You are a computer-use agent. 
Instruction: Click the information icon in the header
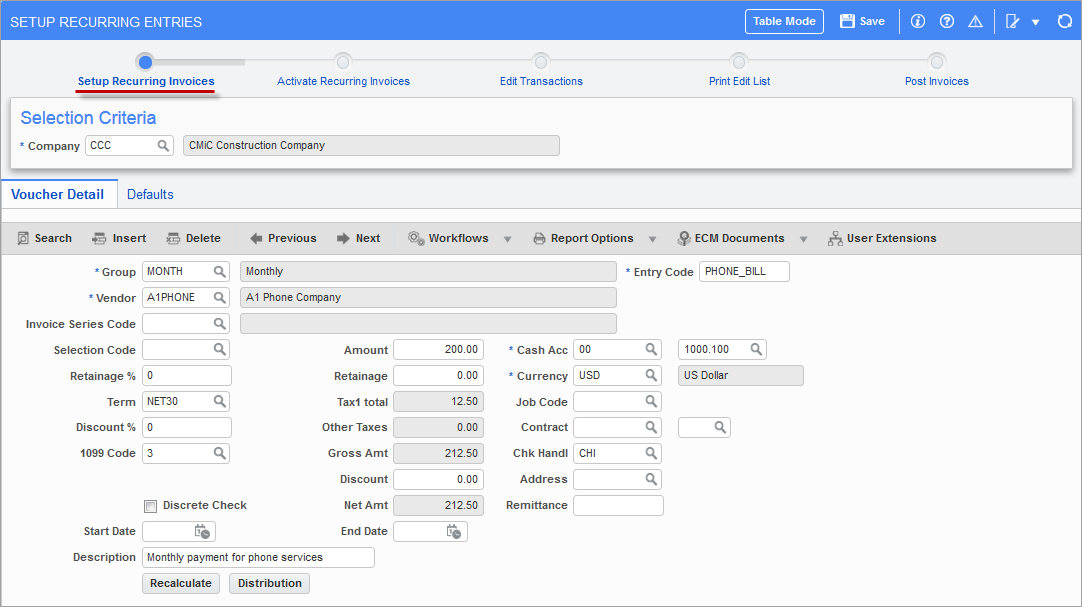pos(917,20)
